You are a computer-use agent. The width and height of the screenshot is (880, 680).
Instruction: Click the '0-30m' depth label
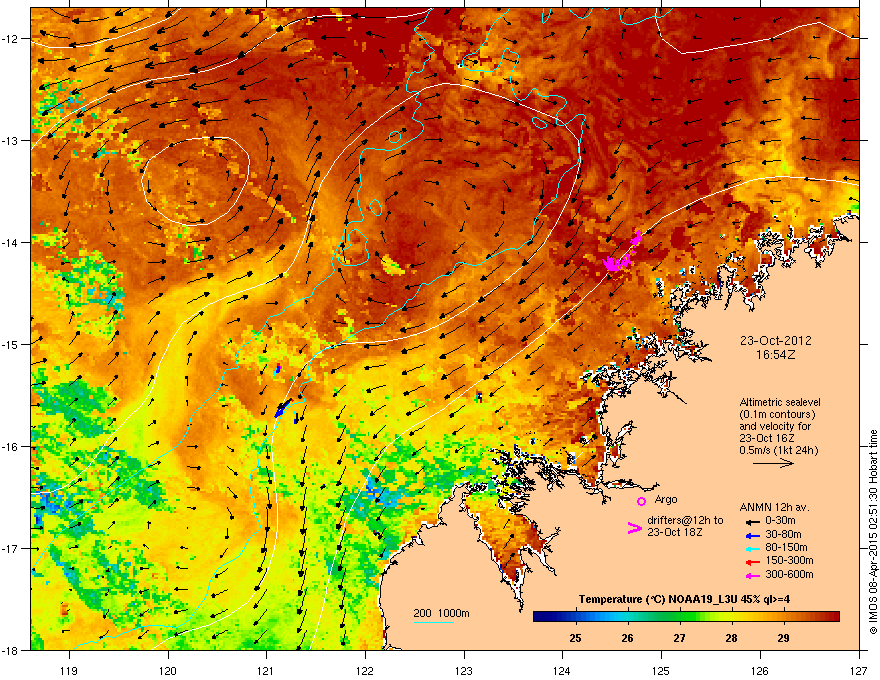pyautogui.click(x=780, y=521)
